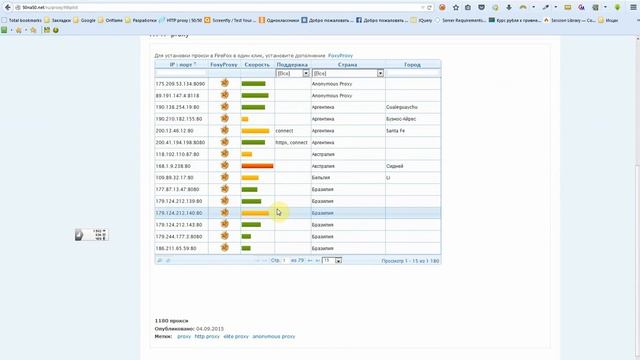
Task: Go back with browser back arrow
Action: pyautogui.click(x=7, y=7)
